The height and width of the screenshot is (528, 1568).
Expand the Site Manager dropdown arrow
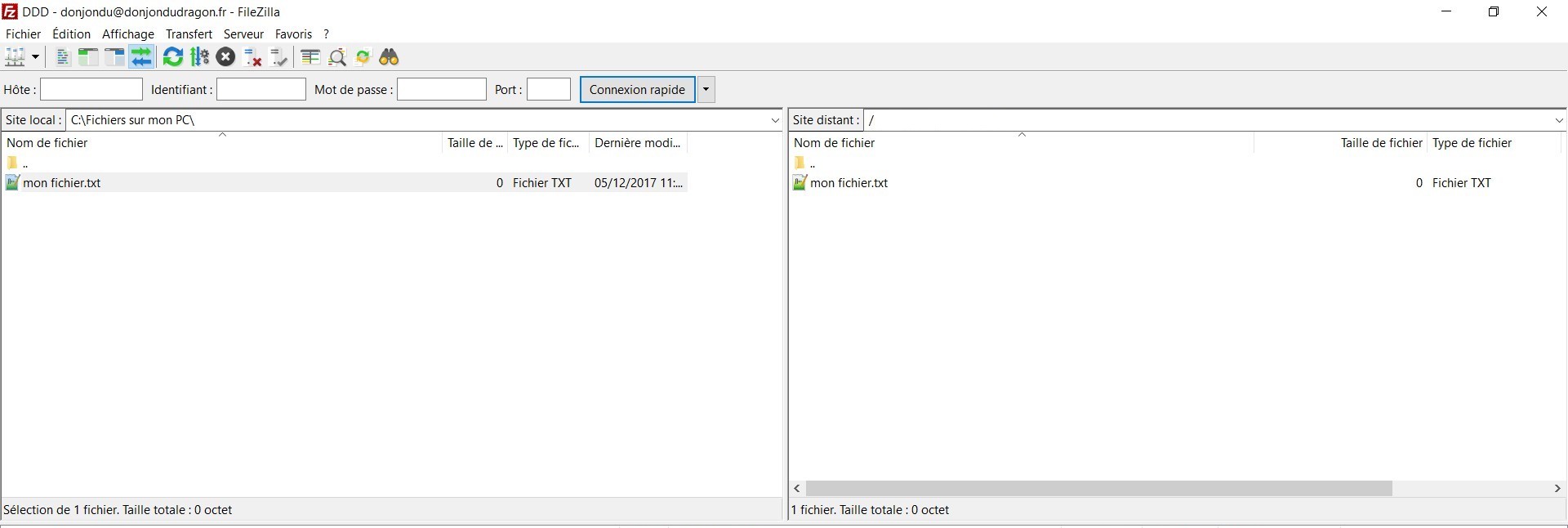35,57
